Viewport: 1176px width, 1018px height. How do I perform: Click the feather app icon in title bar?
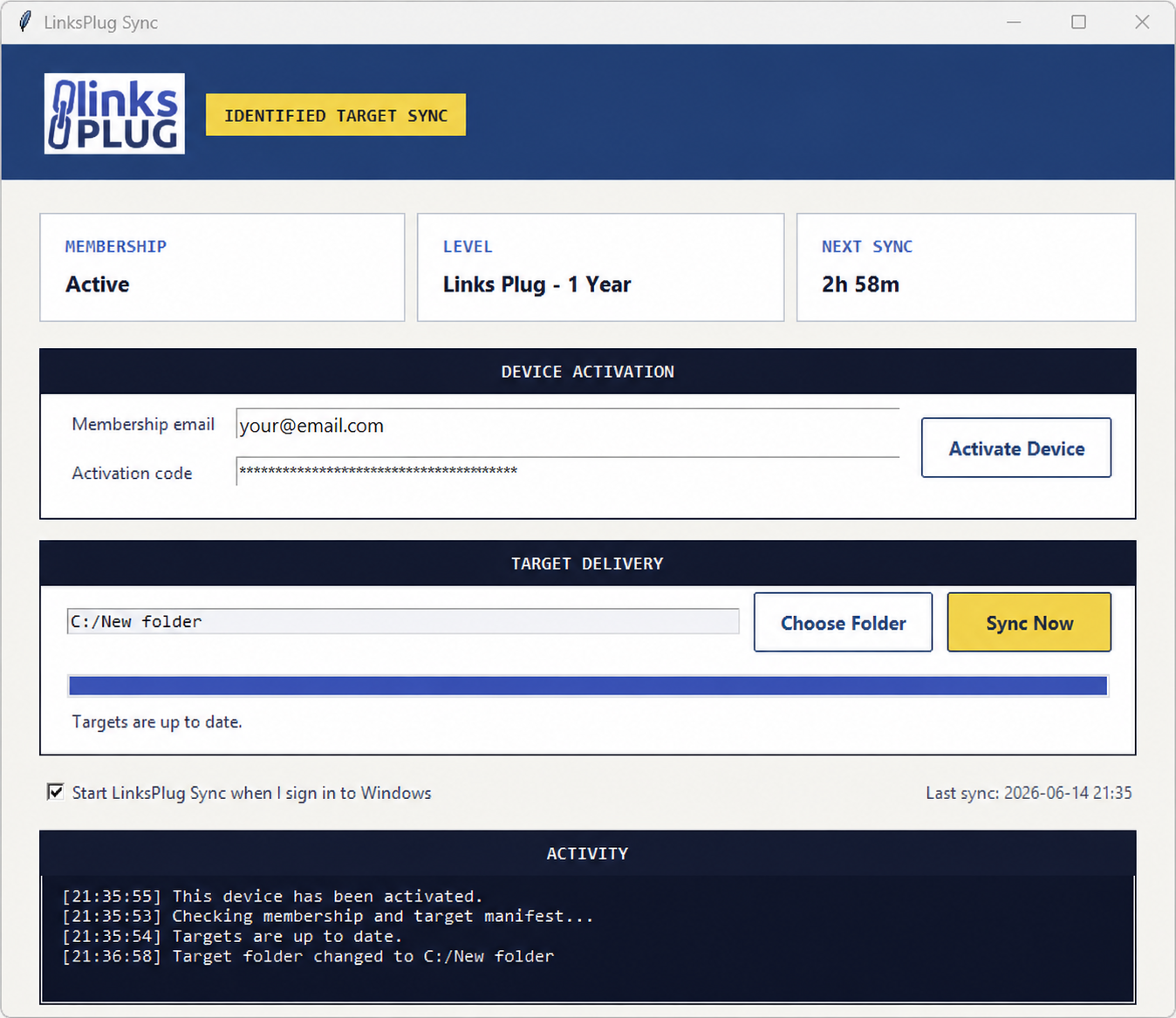pyautogui.click(x=25, y=22)
